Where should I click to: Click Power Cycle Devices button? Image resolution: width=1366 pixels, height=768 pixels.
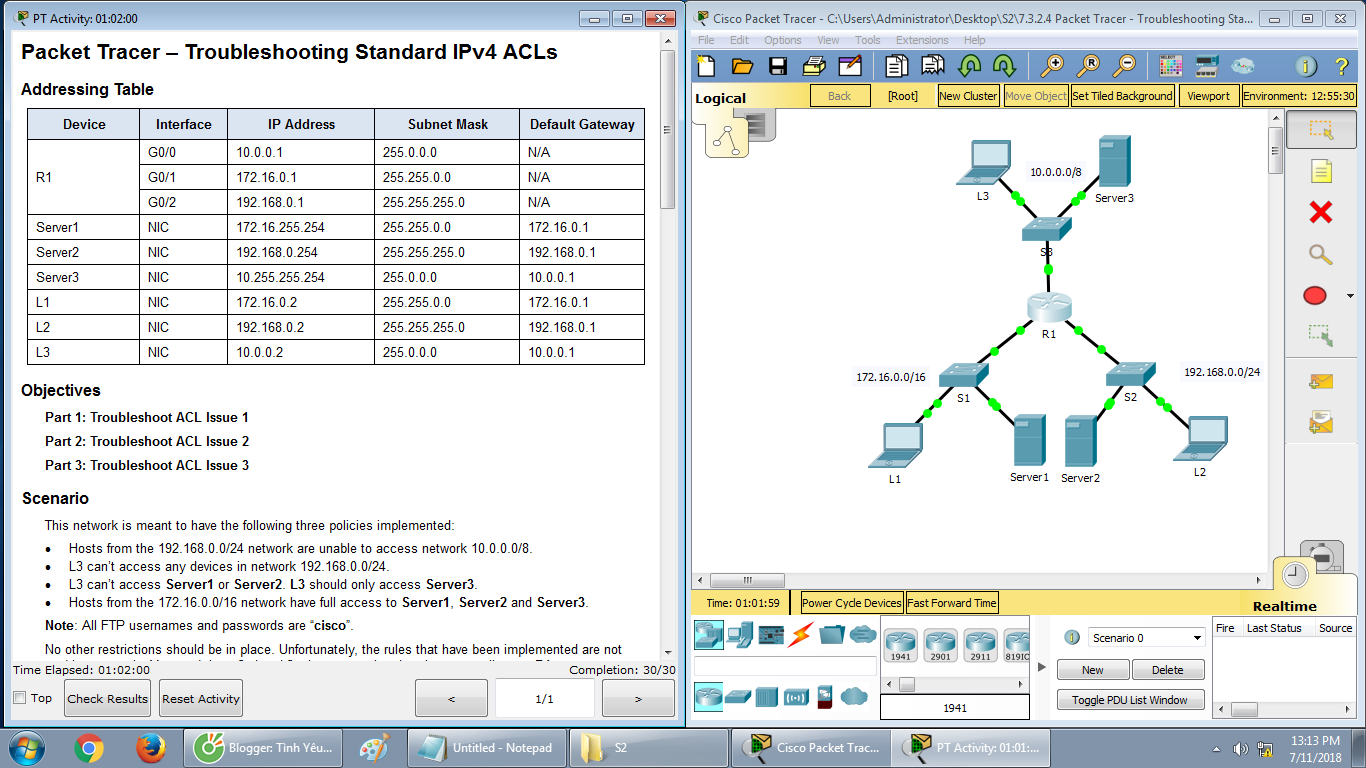852,603
